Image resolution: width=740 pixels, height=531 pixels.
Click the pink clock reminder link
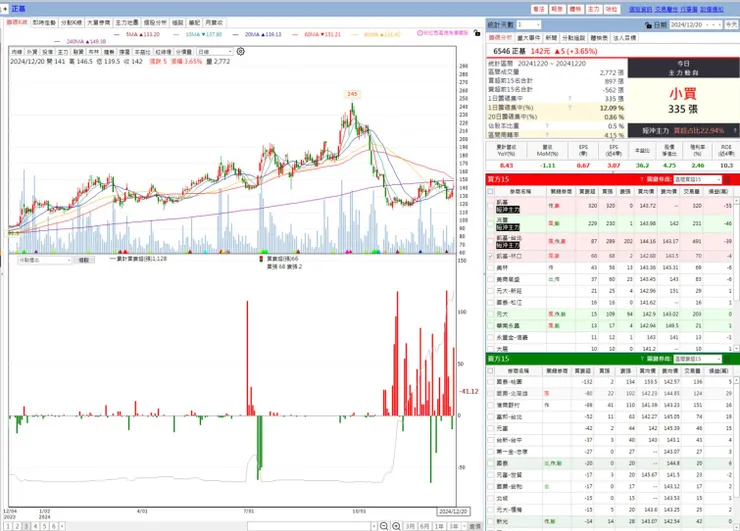443,33
